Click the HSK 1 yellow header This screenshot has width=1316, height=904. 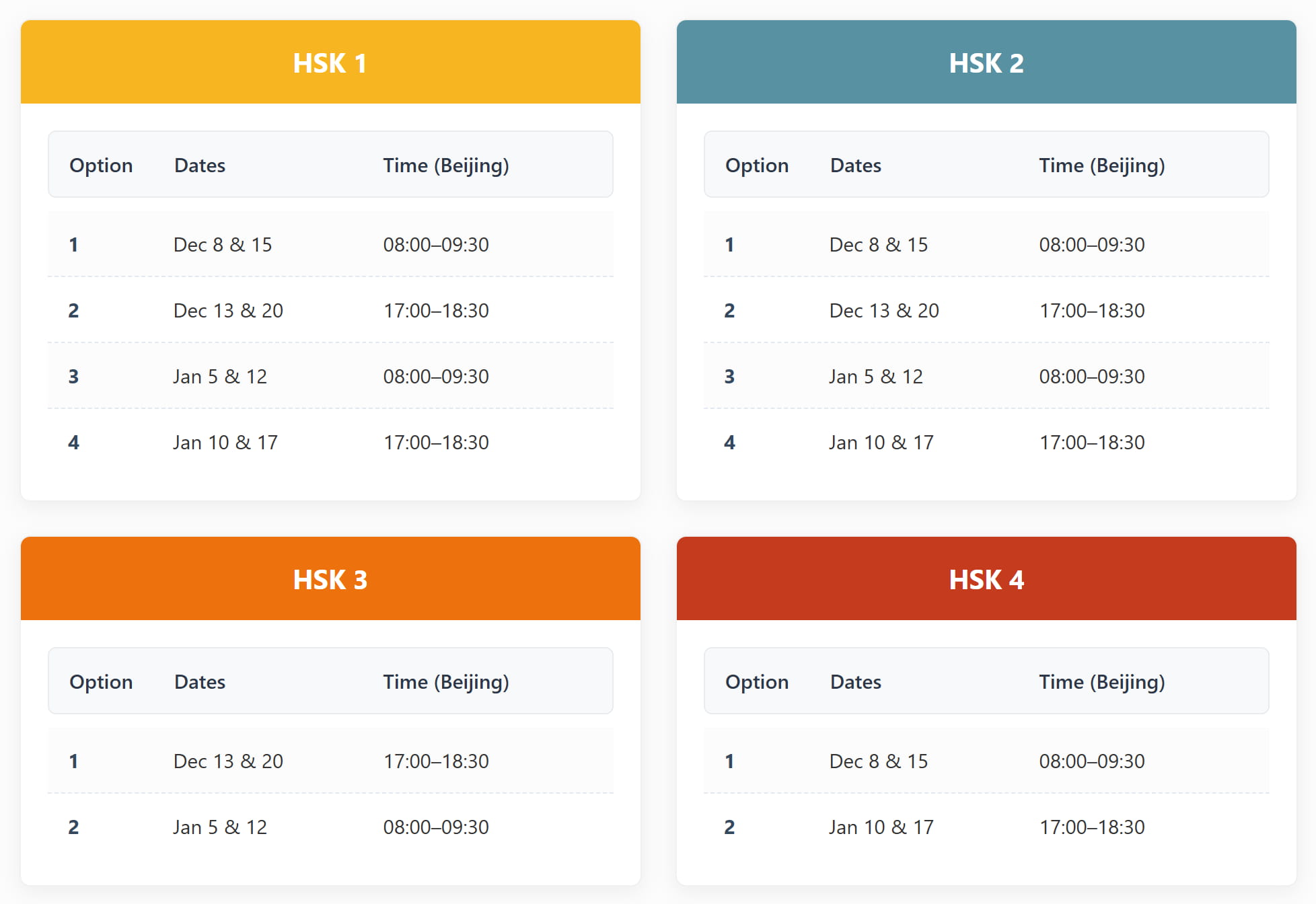click(x=330, y=63)
